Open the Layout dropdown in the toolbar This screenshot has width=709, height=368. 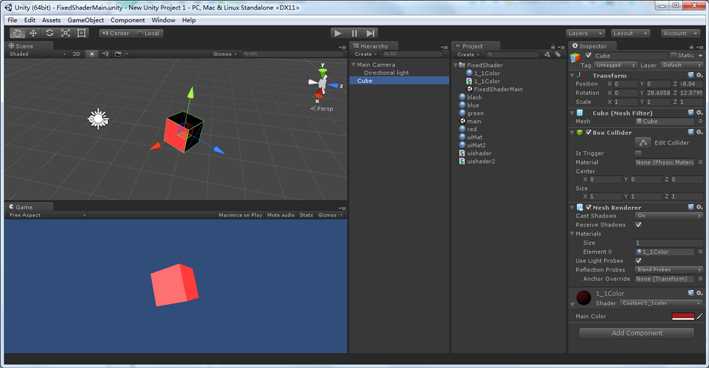coord(630,33)
